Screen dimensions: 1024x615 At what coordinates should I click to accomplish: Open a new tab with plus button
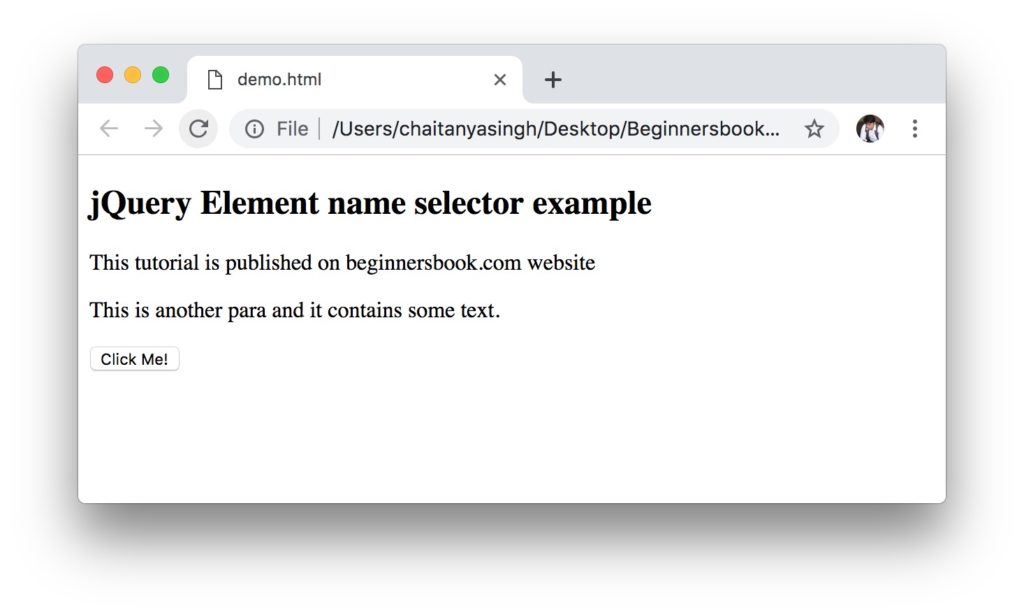tap(553, 80)
